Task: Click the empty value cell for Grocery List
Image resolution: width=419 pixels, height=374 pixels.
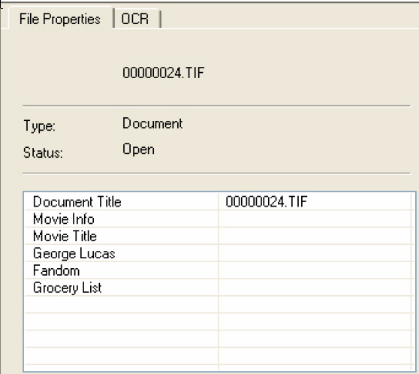Action: [315, 288]
